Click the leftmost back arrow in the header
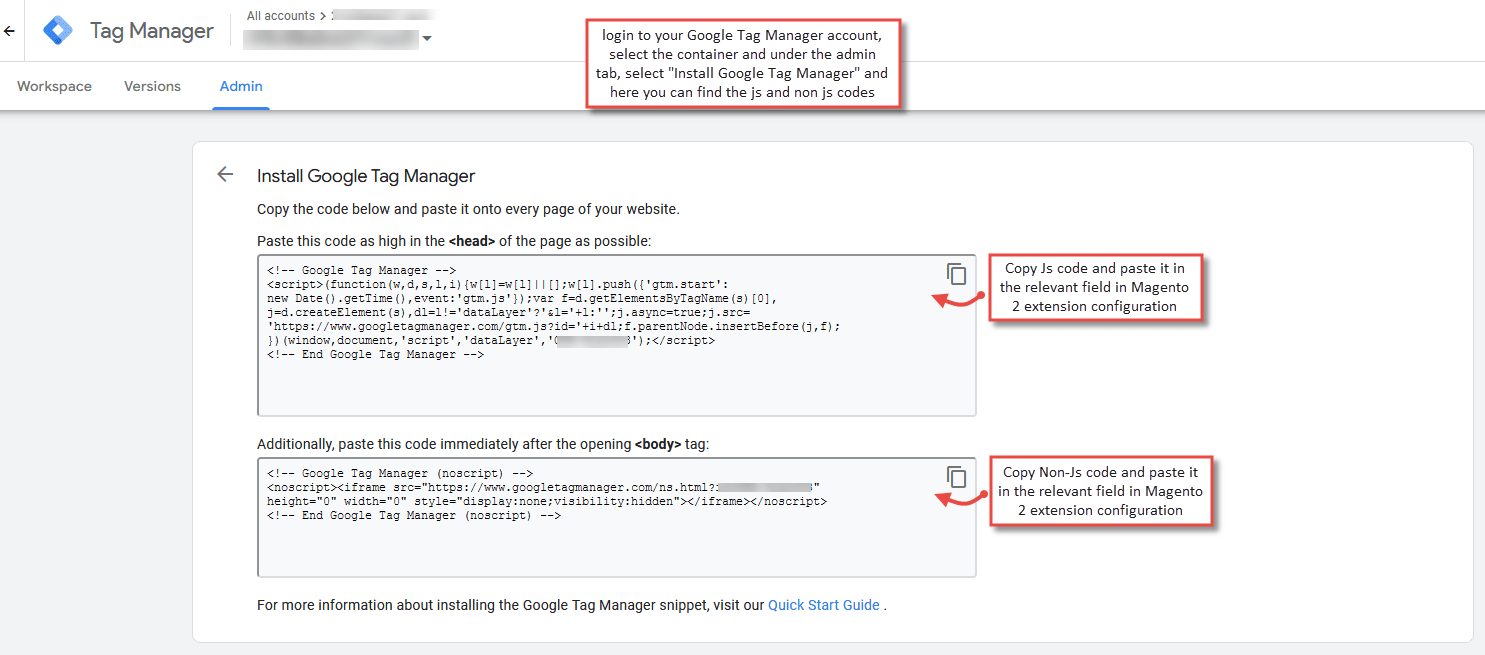1485x655 pixels. pos(10,30)
